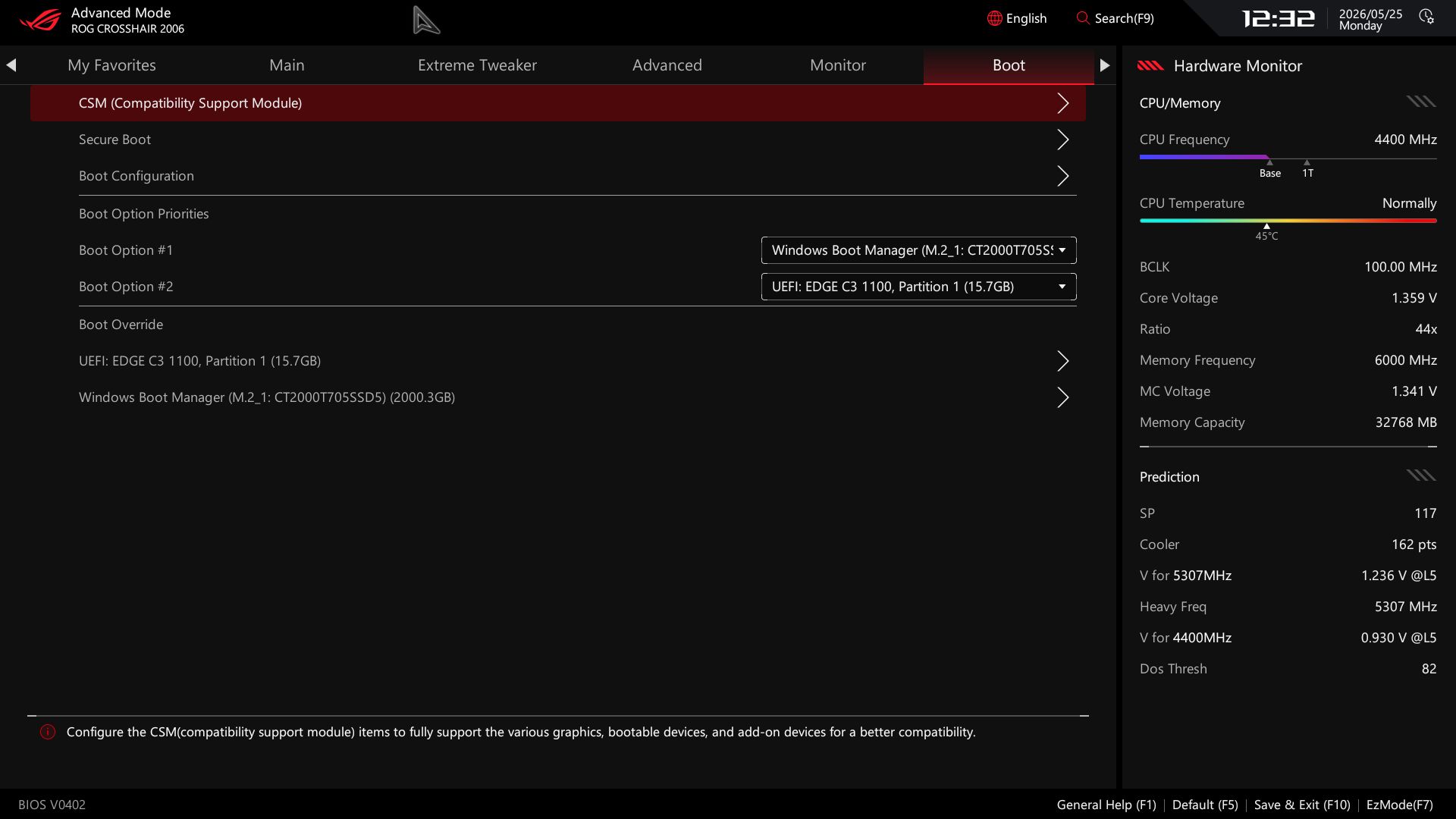Click CPU/Memory section stripes decoration icon

pos(1421,102)
